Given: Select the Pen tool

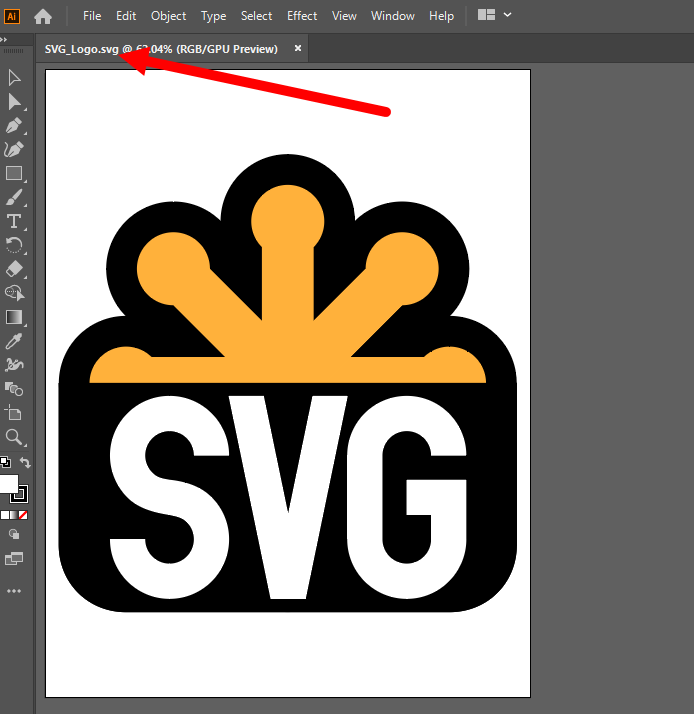Looking at the screenshot, I should [14, 126].
